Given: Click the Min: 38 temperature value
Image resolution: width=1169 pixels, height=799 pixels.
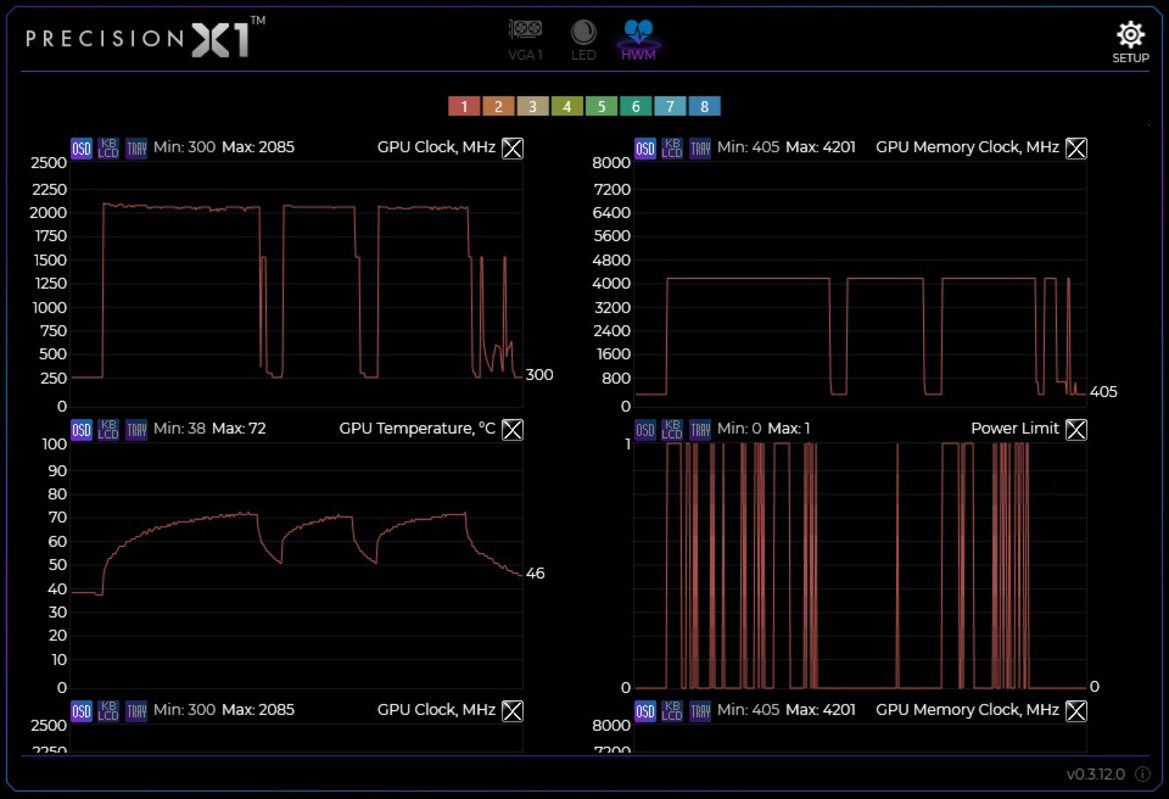Looking at the screenshot, I should 179,429.
